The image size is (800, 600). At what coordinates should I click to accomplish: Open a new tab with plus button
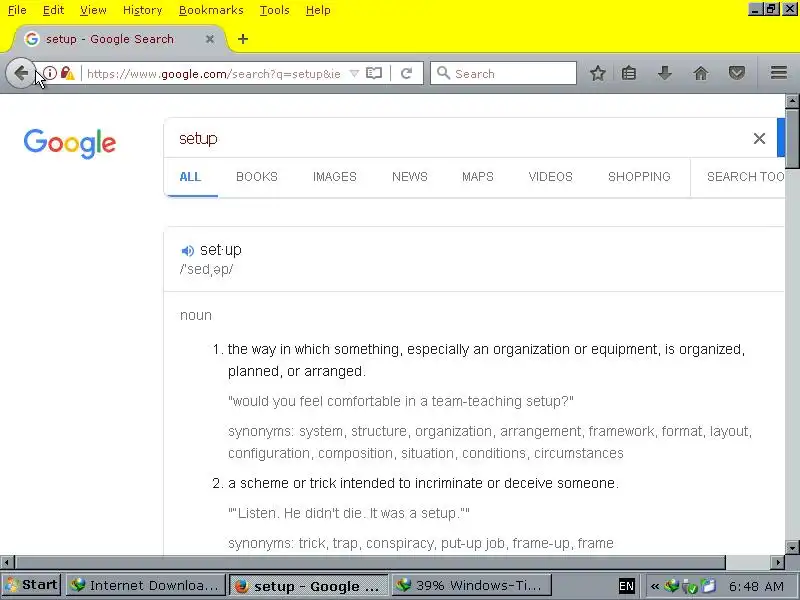(243, 39)
